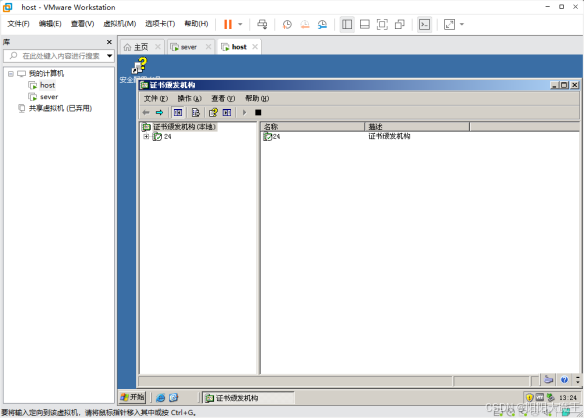Open the library search dropdown arrow
This screenshot has height=419, width=584.
110,56
